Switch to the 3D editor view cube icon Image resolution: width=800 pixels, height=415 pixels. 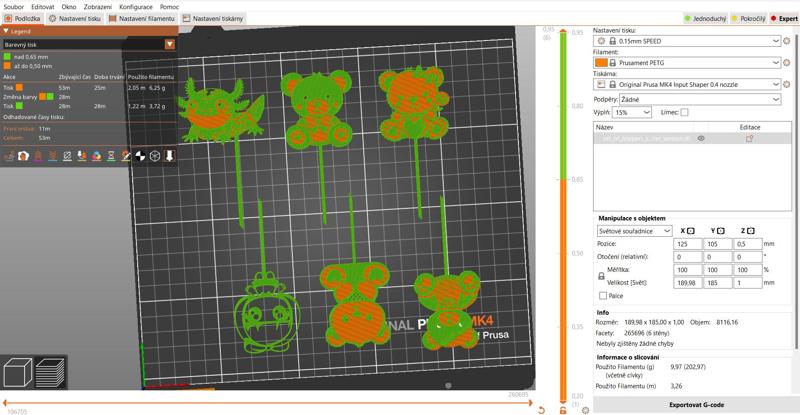tap(17, 372)
